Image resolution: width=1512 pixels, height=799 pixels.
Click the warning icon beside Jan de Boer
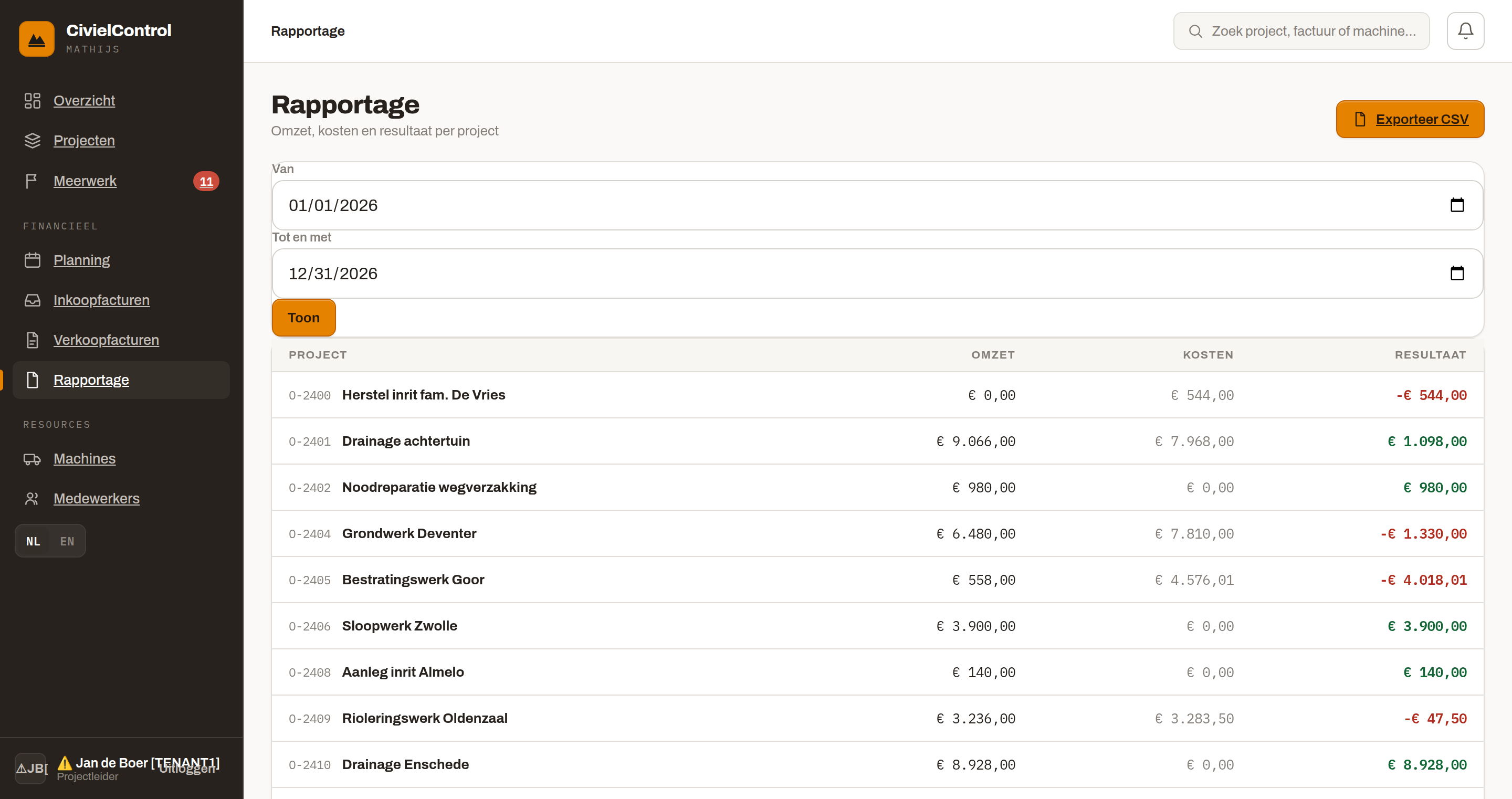click(x=65, y=763)
